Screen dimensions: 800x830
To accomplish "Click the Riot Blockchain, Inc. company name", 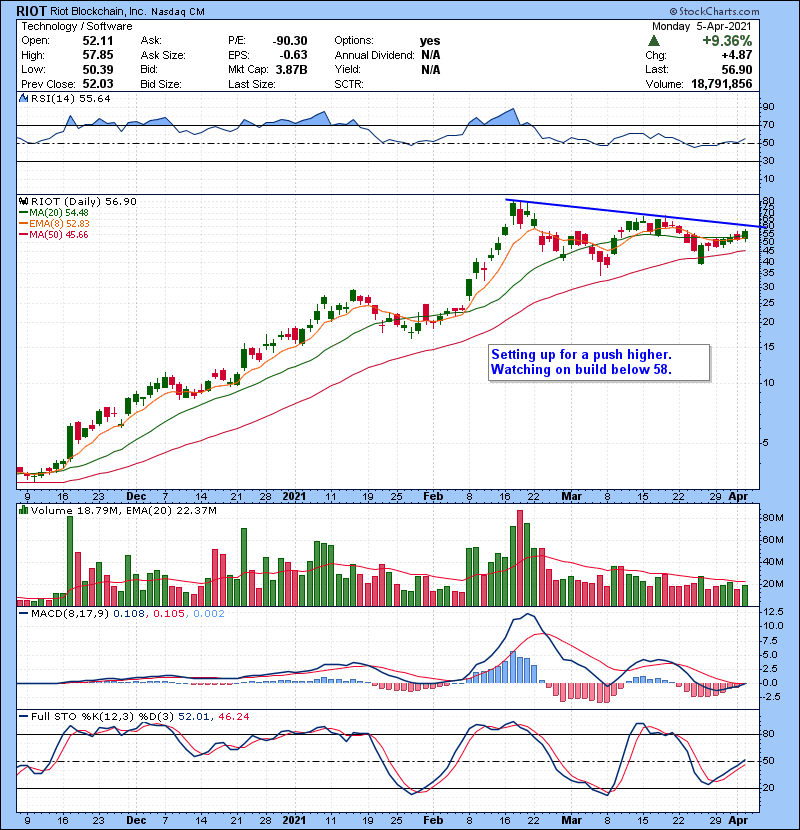I will point(98,12).
